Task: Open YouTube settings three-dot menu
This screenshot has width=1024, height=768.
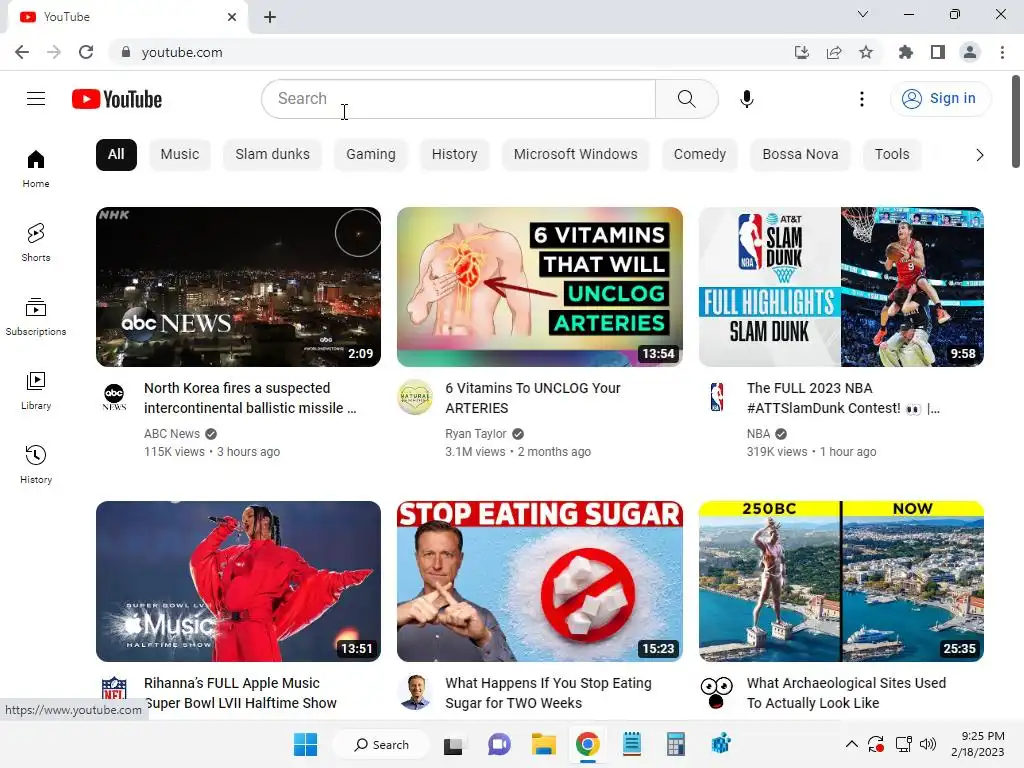Action: (x=862, y=99)
